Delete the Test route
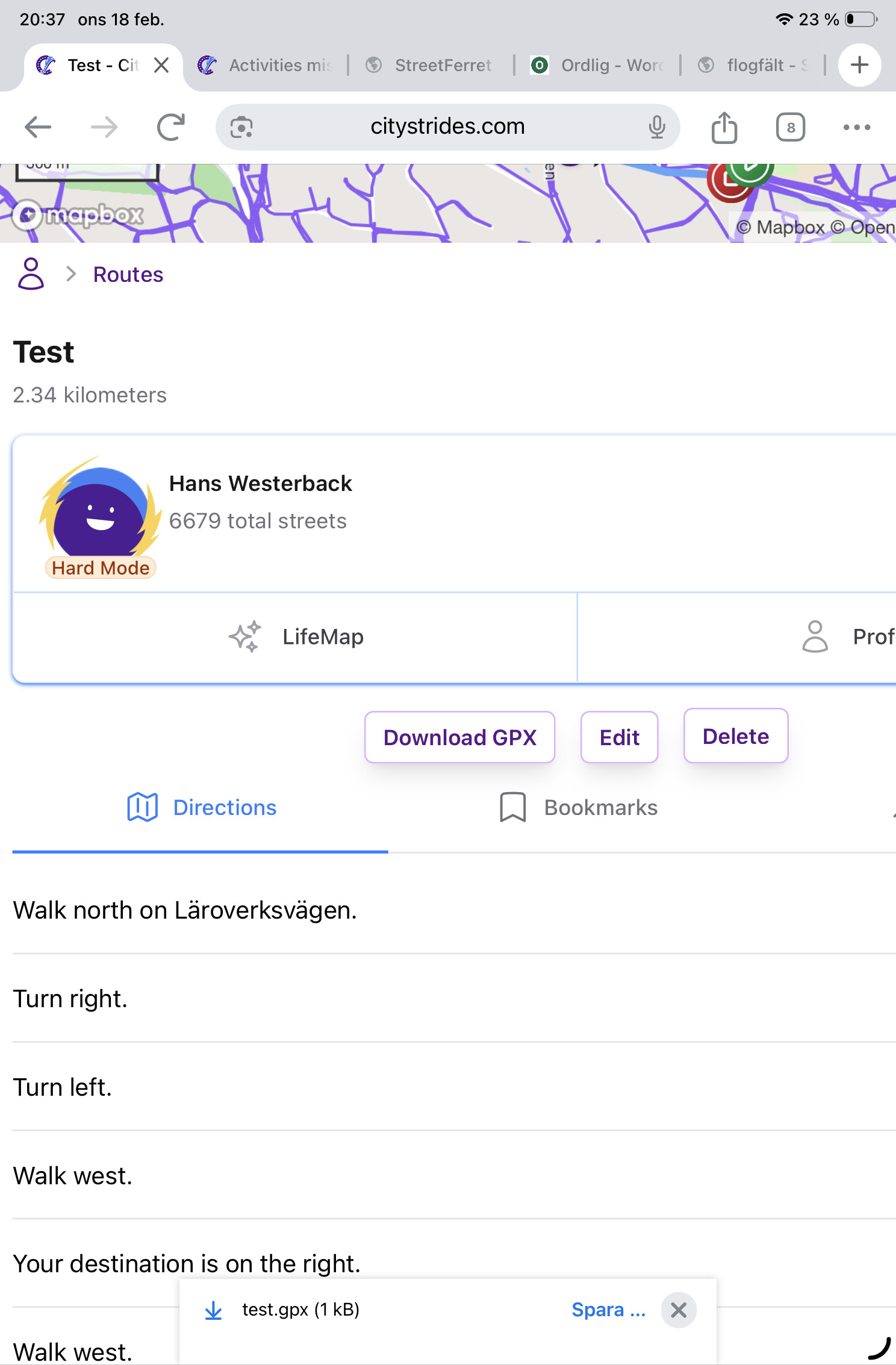 click(735, 736)
